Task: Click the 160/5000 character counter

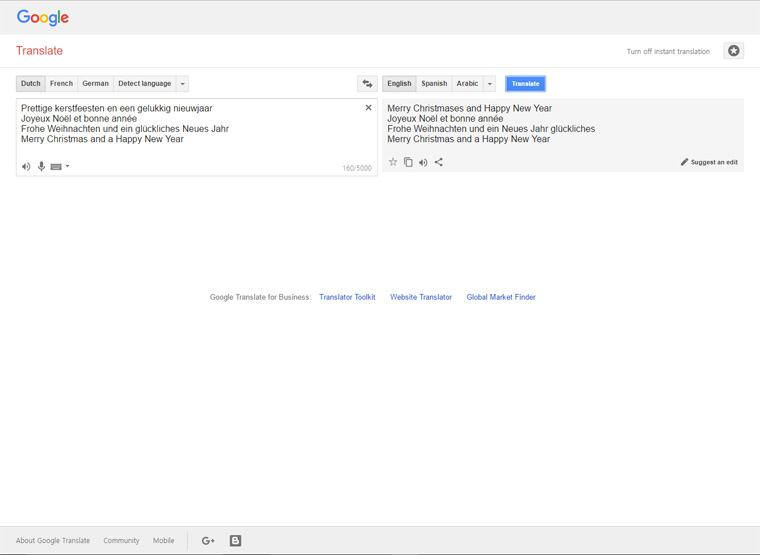Action: pos(357,168)
